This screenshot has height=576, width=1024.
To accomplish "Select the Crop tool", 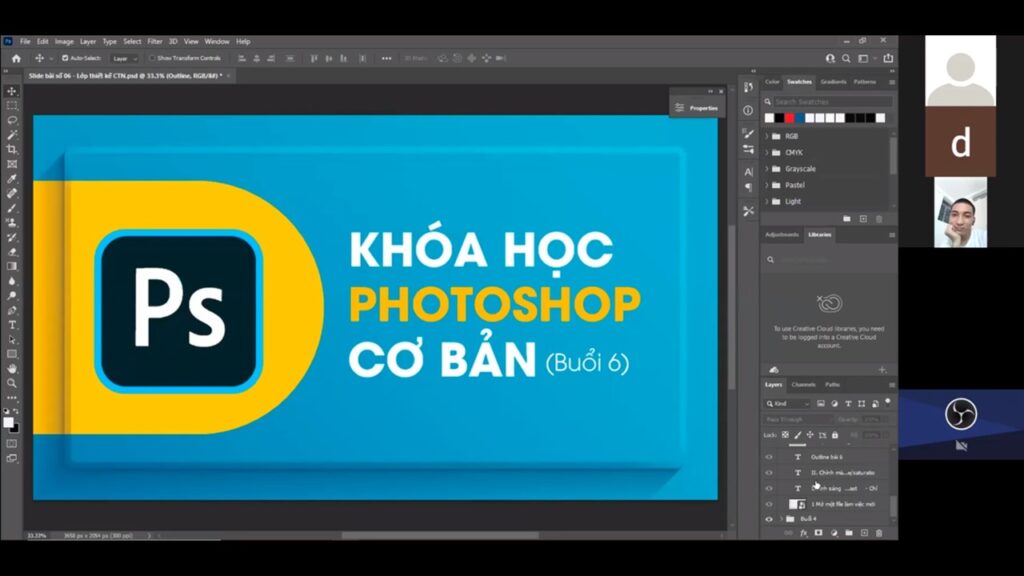I will [x=12, y=150].
